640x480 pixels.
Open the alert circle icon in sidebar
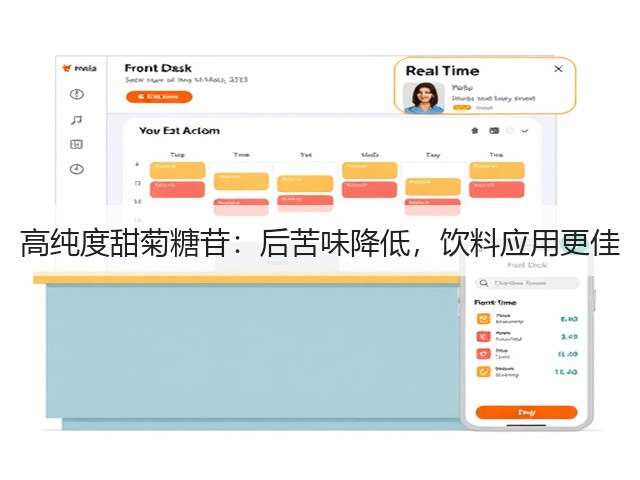tap(77, 94)
